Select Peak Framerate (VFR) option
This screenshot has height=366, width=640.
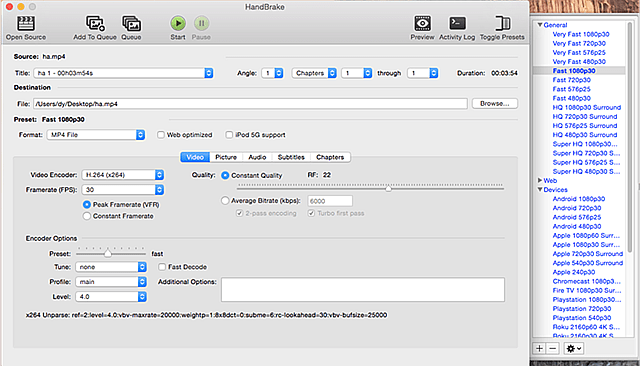(87, 204)
